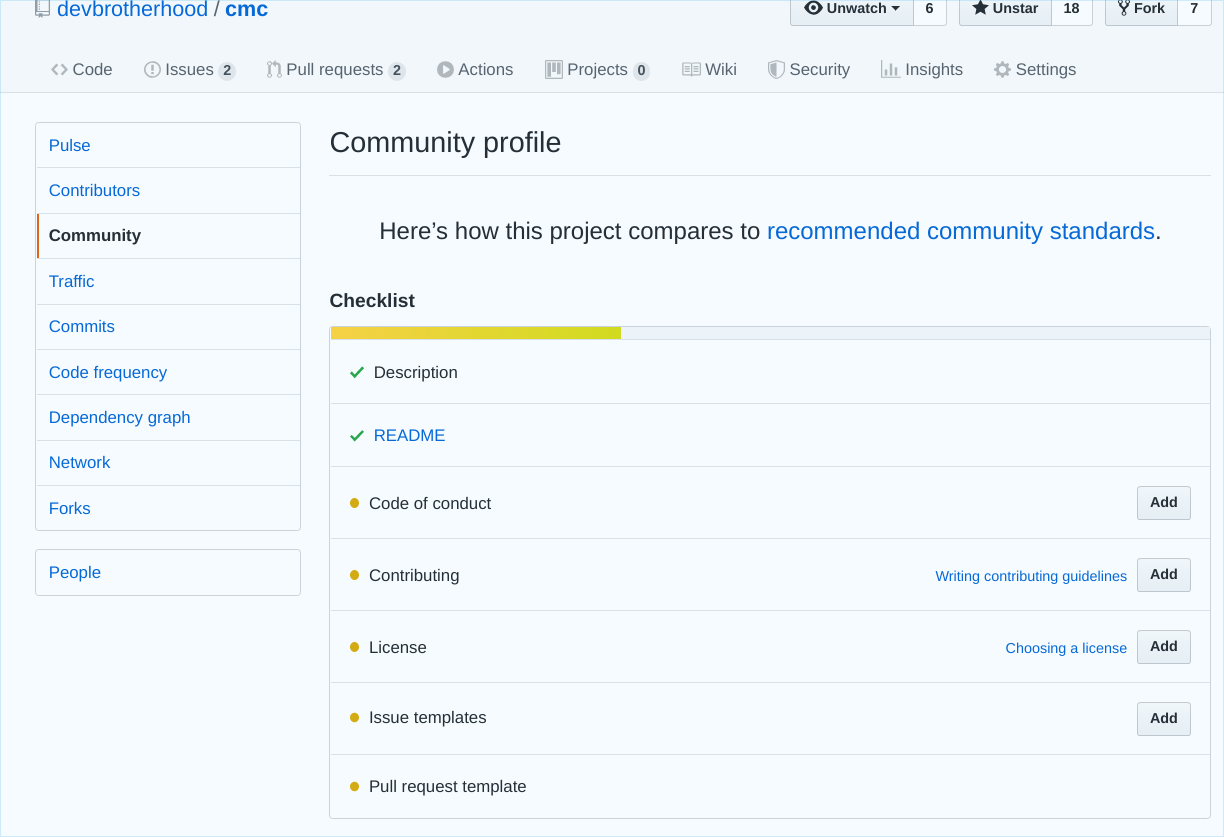Switch to the Actions tab

click(475, 70)
